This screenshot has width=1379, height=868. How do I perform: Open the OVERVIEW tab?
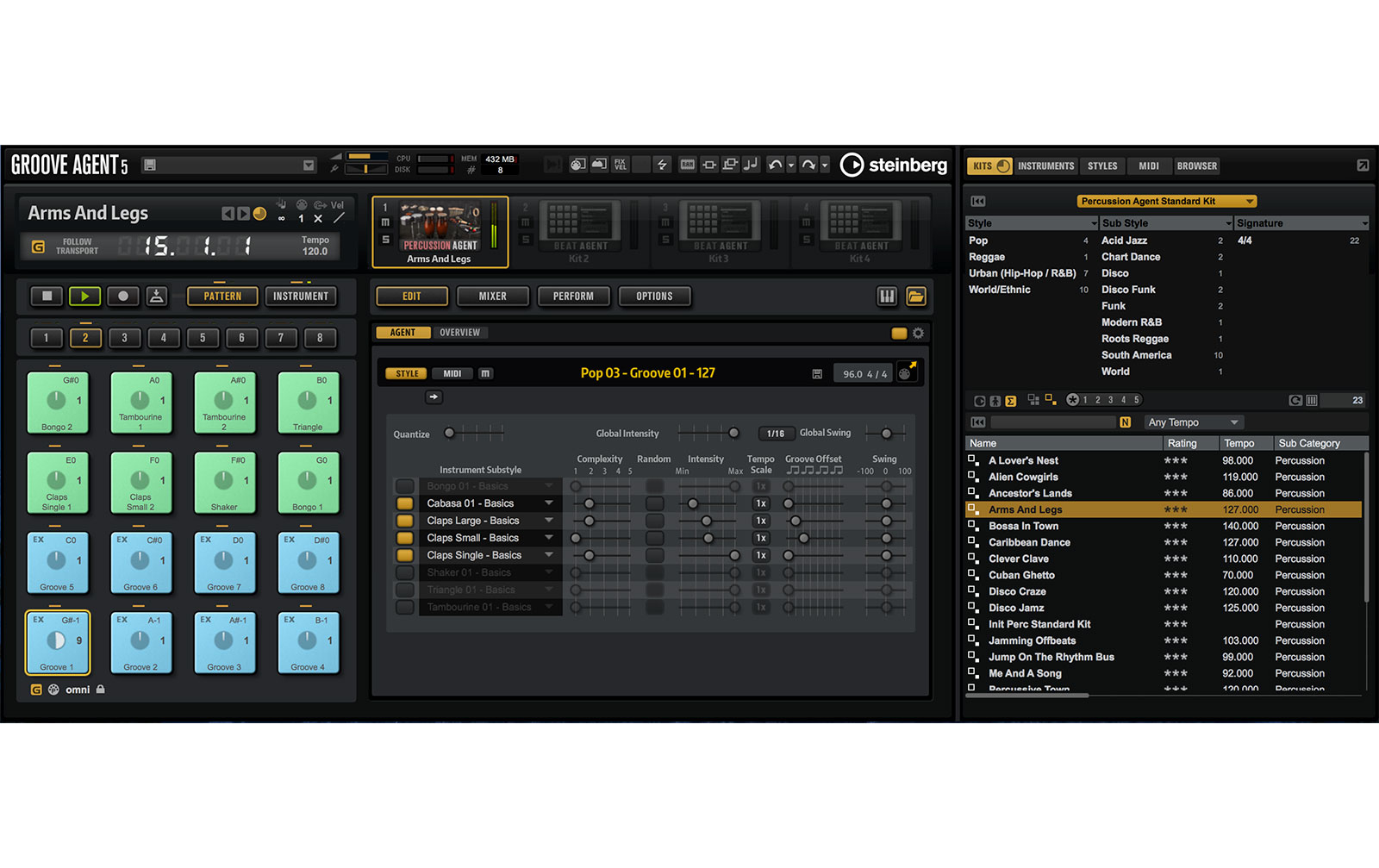pyautogui.click(x=459, y=333)
